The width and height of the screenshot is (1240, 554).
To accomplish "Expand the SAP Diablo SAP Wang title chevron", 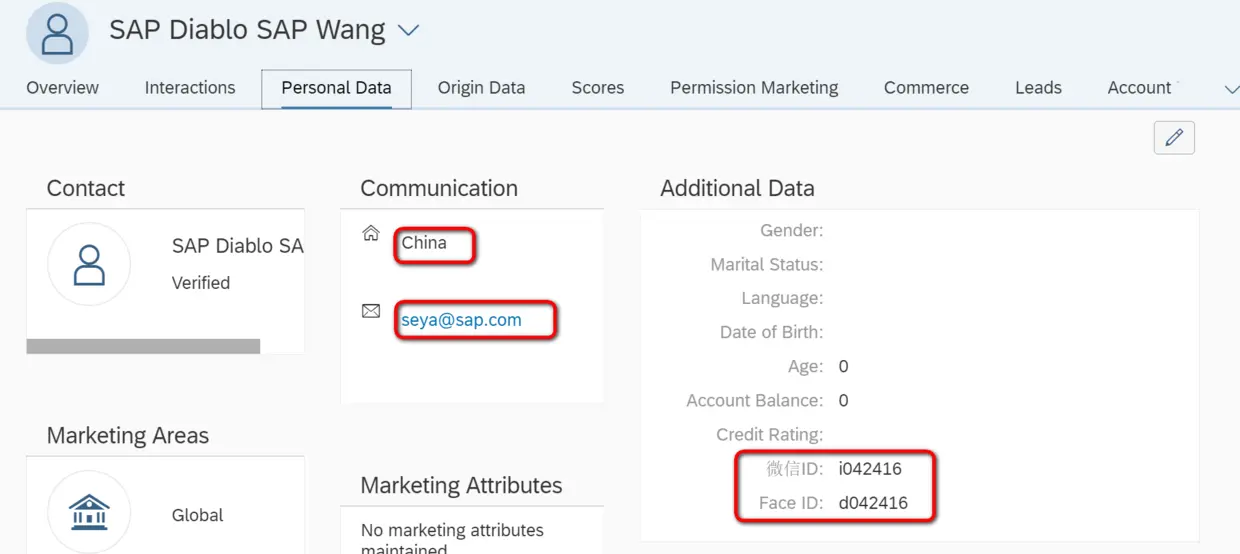I will tap(408, 30).
